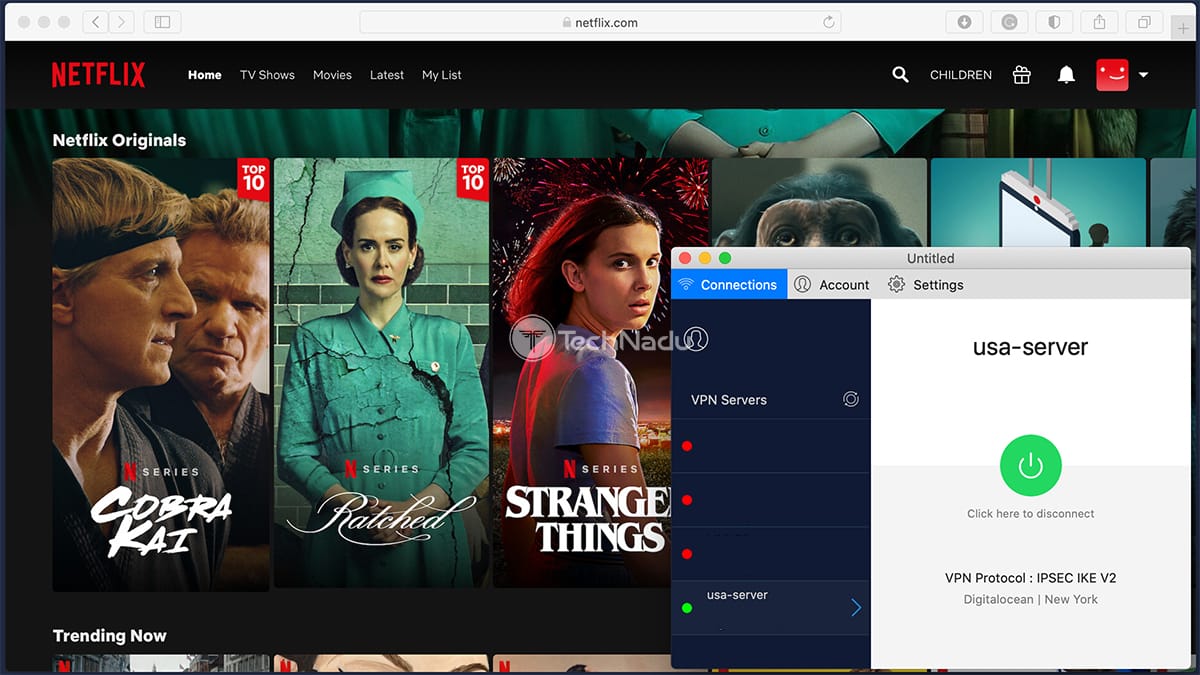Image resolution: width=1200 pixels, height=675 pixels.
Task: Open My List on Netflix
Action: (442, 75)
